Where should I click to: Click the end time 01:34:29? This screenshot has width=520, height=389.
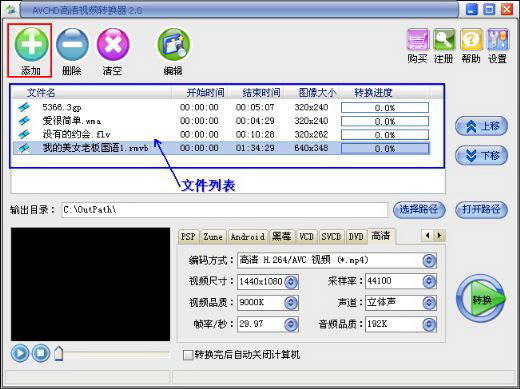click(255, 148)
